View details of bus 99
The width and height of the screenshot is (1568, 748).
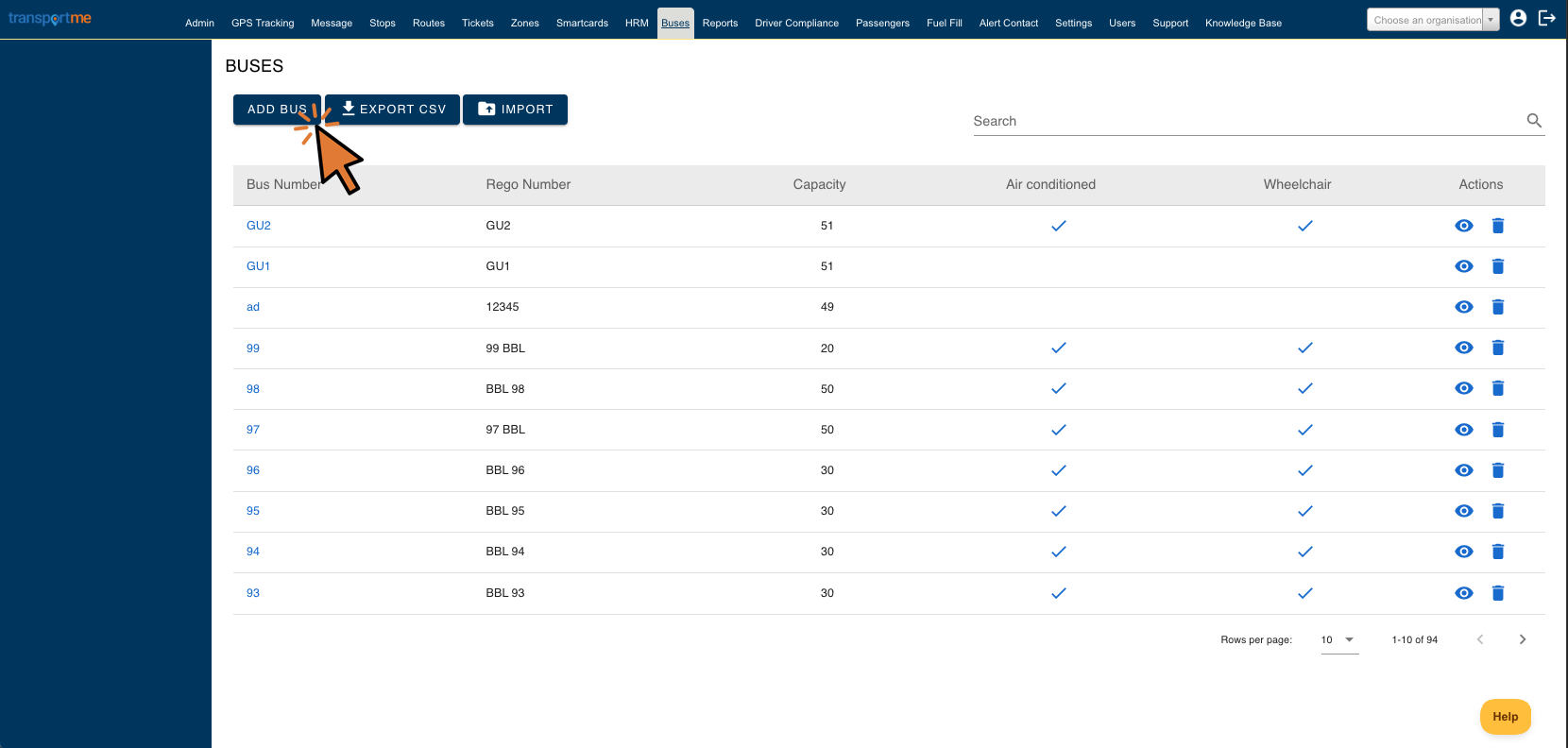tap(1464, 348)
